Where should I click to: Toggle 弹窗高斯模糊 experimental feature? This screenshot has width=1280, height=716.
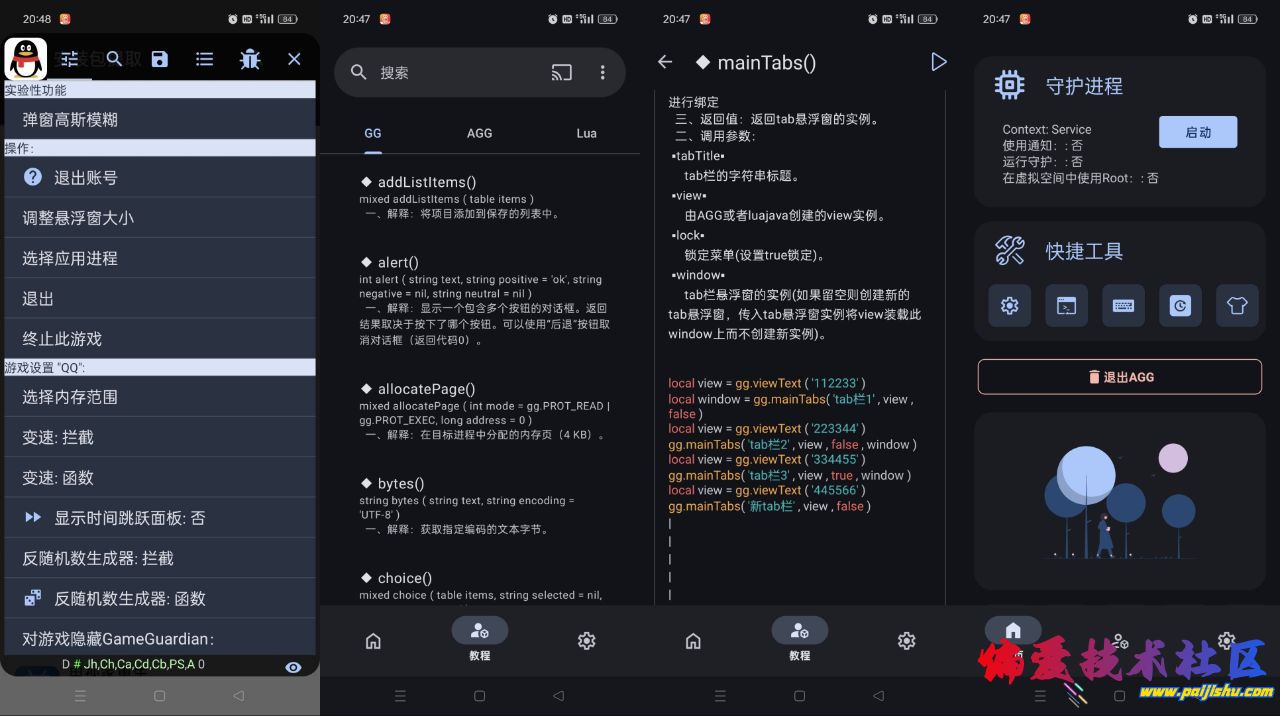coord(160,120)
